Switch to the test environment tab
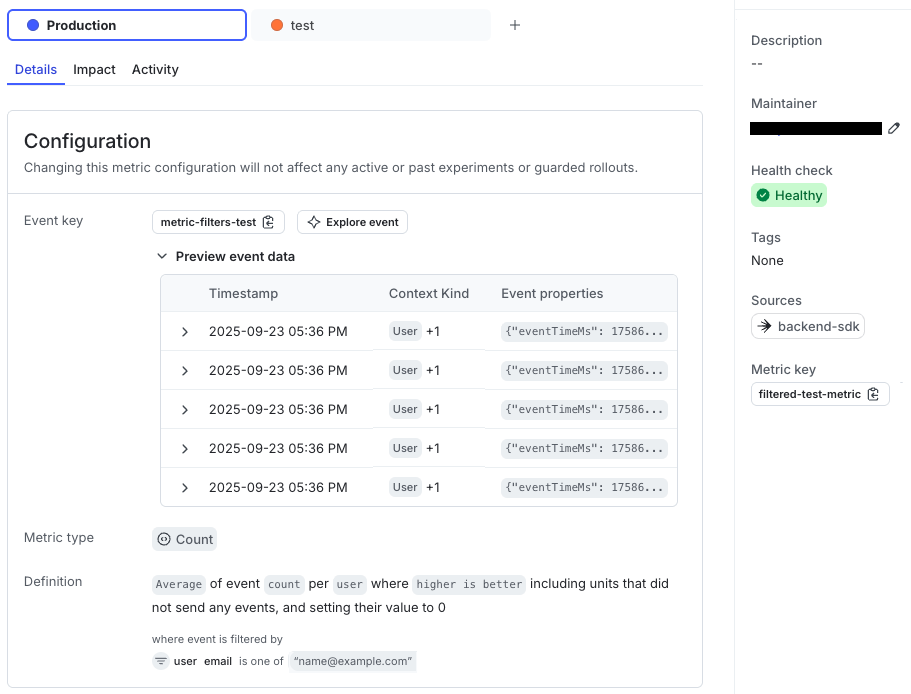911x694 pixels. (x=300, y=24)
